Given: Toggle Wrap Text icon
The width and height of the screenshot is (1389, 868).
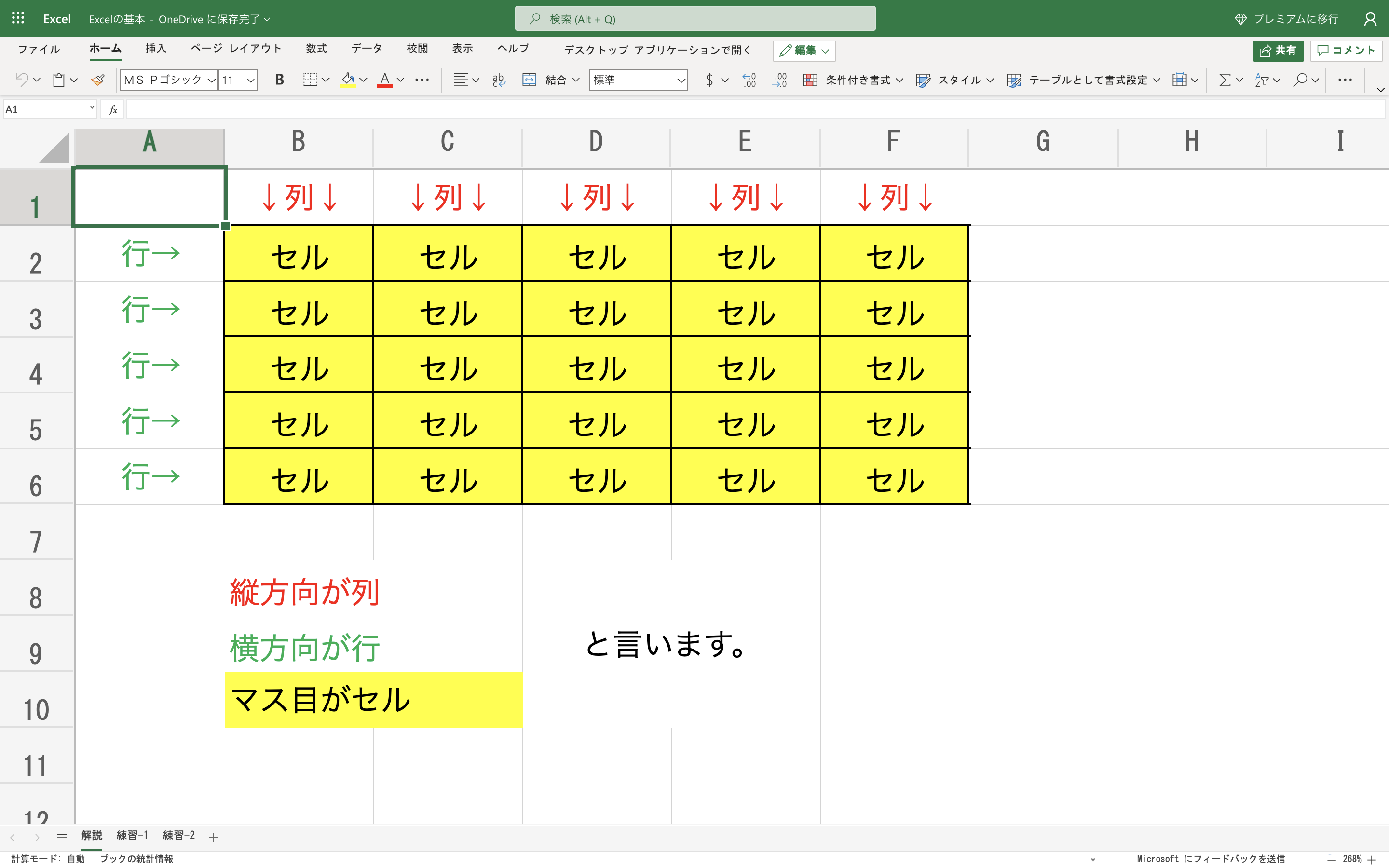Looking at the screenshot, I should tap(499, 80).
